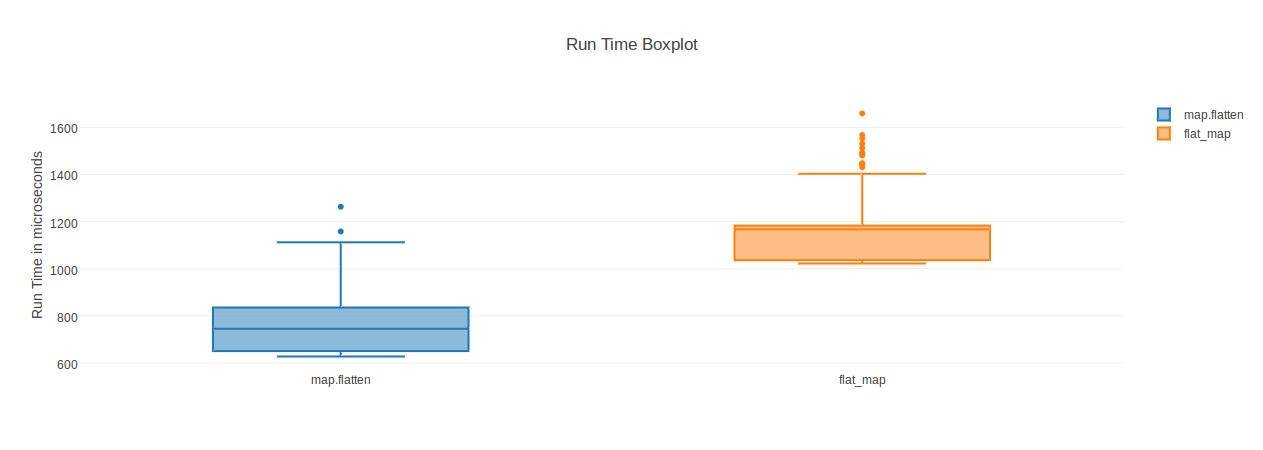Toggle the flat_map legend entry

click(x=1206, y=134)
